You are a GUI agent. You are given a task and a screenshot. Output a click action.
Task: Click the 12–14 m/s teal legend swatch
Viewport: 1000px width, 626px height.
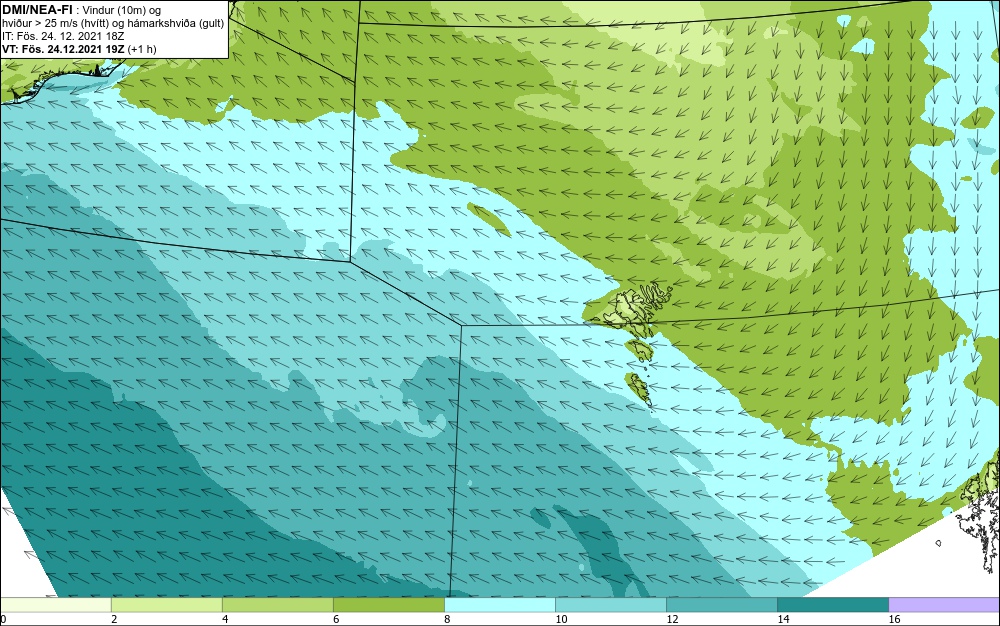click(x=722, y=605)
